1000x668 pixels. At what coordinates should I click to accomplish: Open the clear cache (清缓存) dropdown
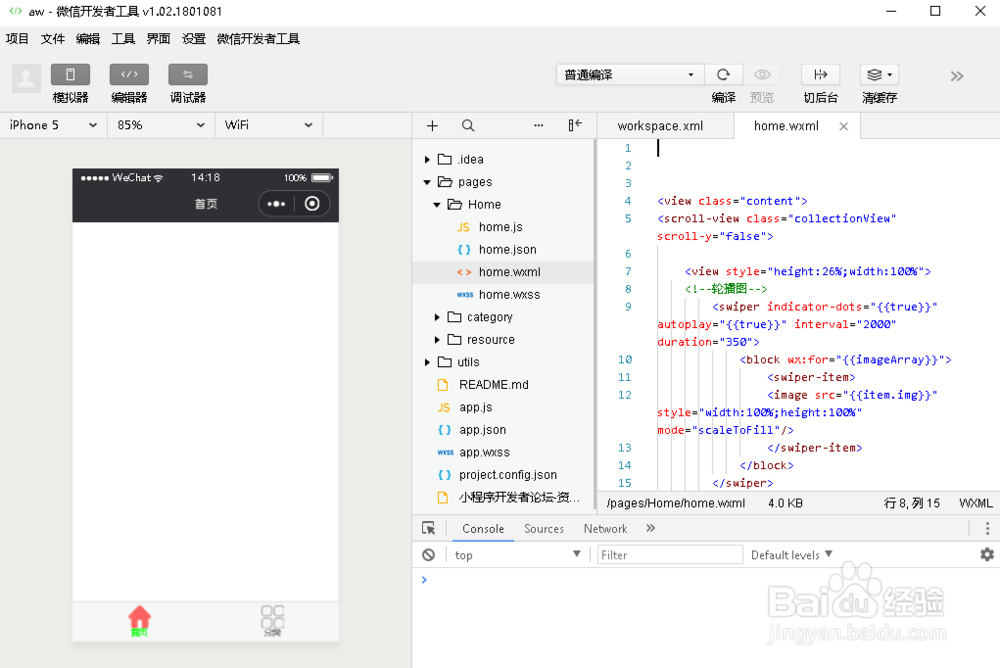click(x=879, y=75)
